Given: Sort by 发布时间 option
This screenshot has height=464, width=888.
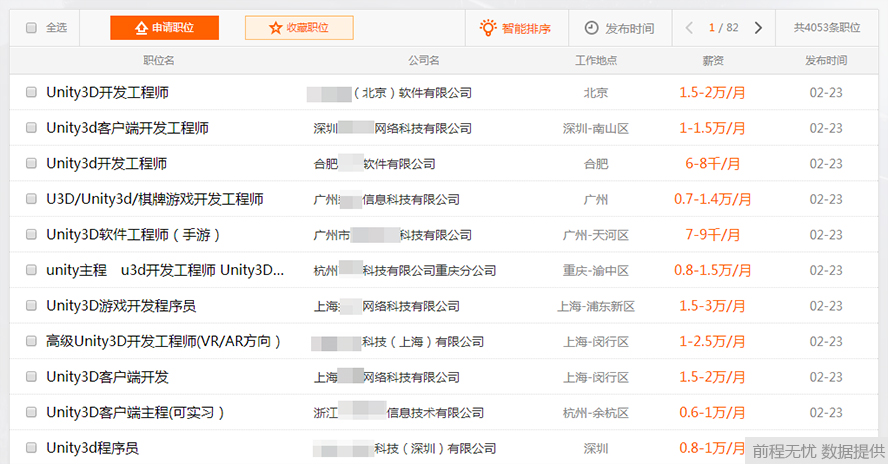Looking at the screenshot, I should [x=629, y=28].
